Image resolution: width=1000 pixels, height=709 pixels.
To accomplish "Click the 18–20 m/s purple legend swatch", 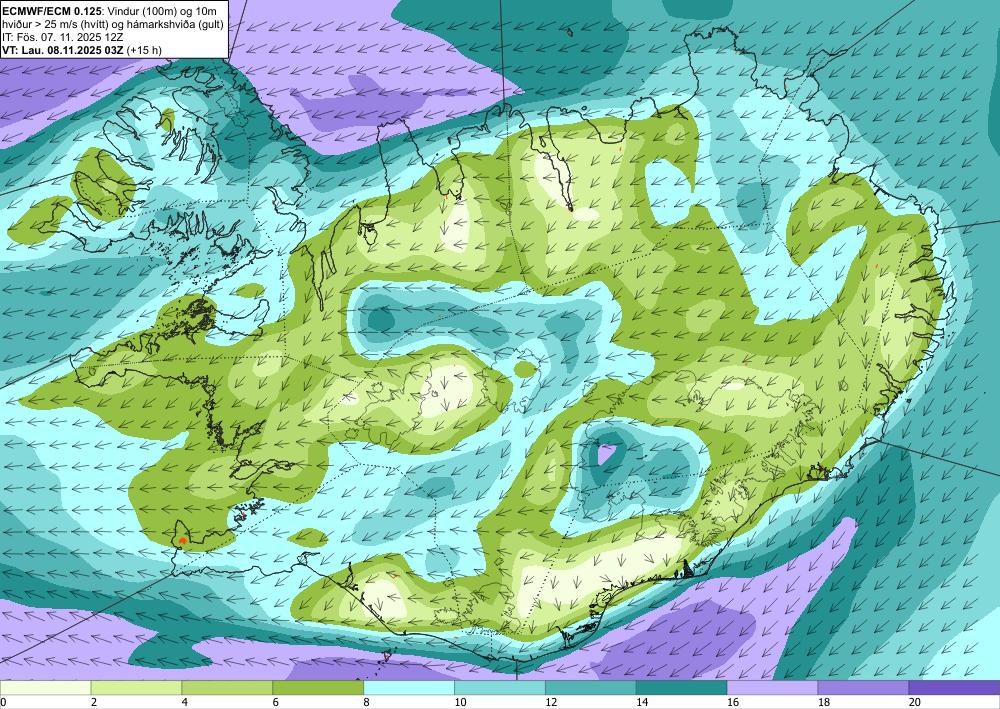I will click(x=863, y=688).
